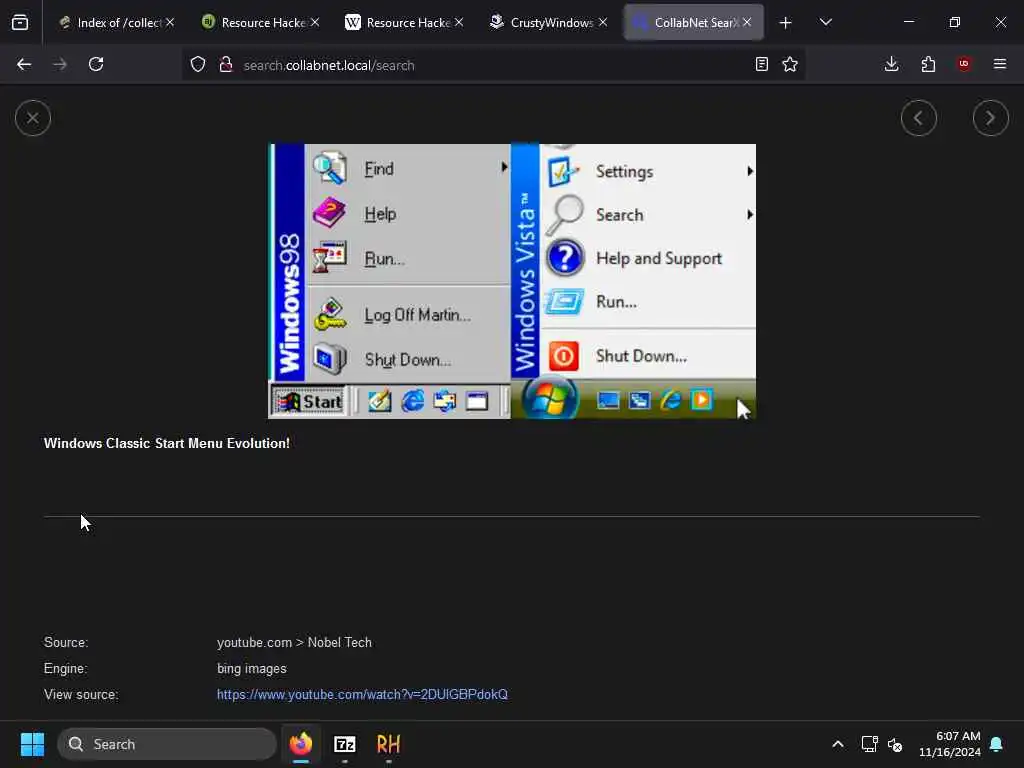The width and height of the screenshot is (1024, 768).
Task: Go to next image result
Action: (990, 118)
